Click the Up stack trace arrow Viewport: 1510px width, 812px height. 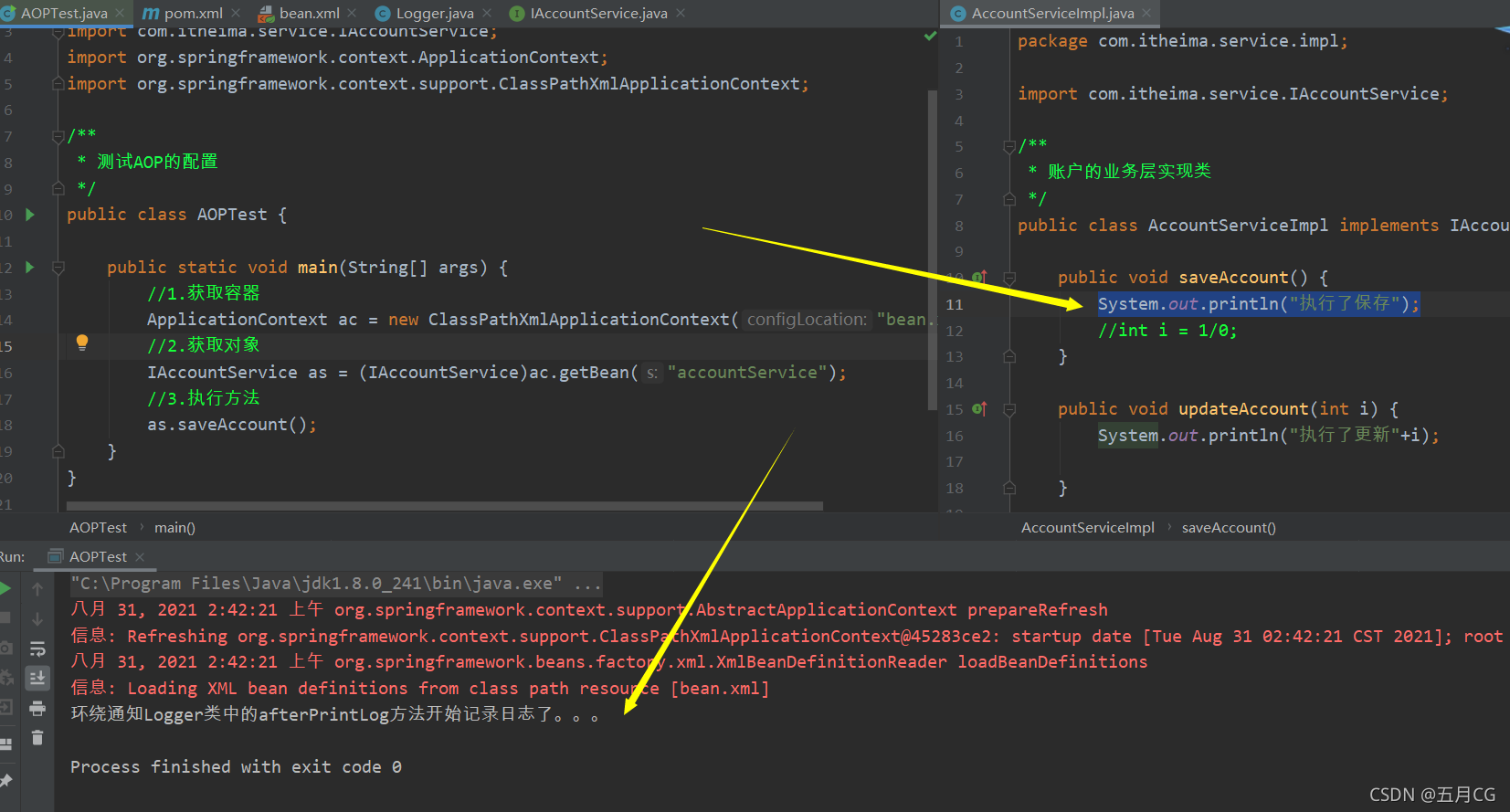37,589
